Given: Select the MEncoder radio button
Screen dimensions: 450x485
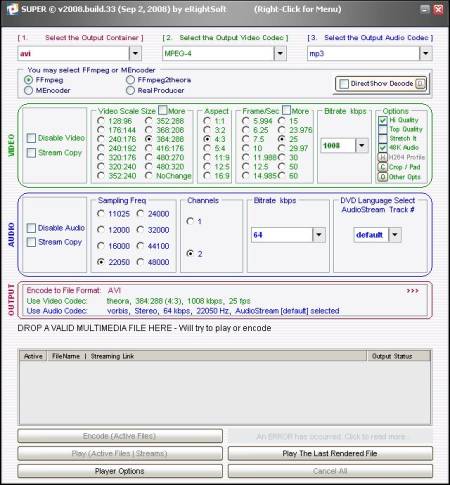Looking at the screenshot, I should [28, 90].
